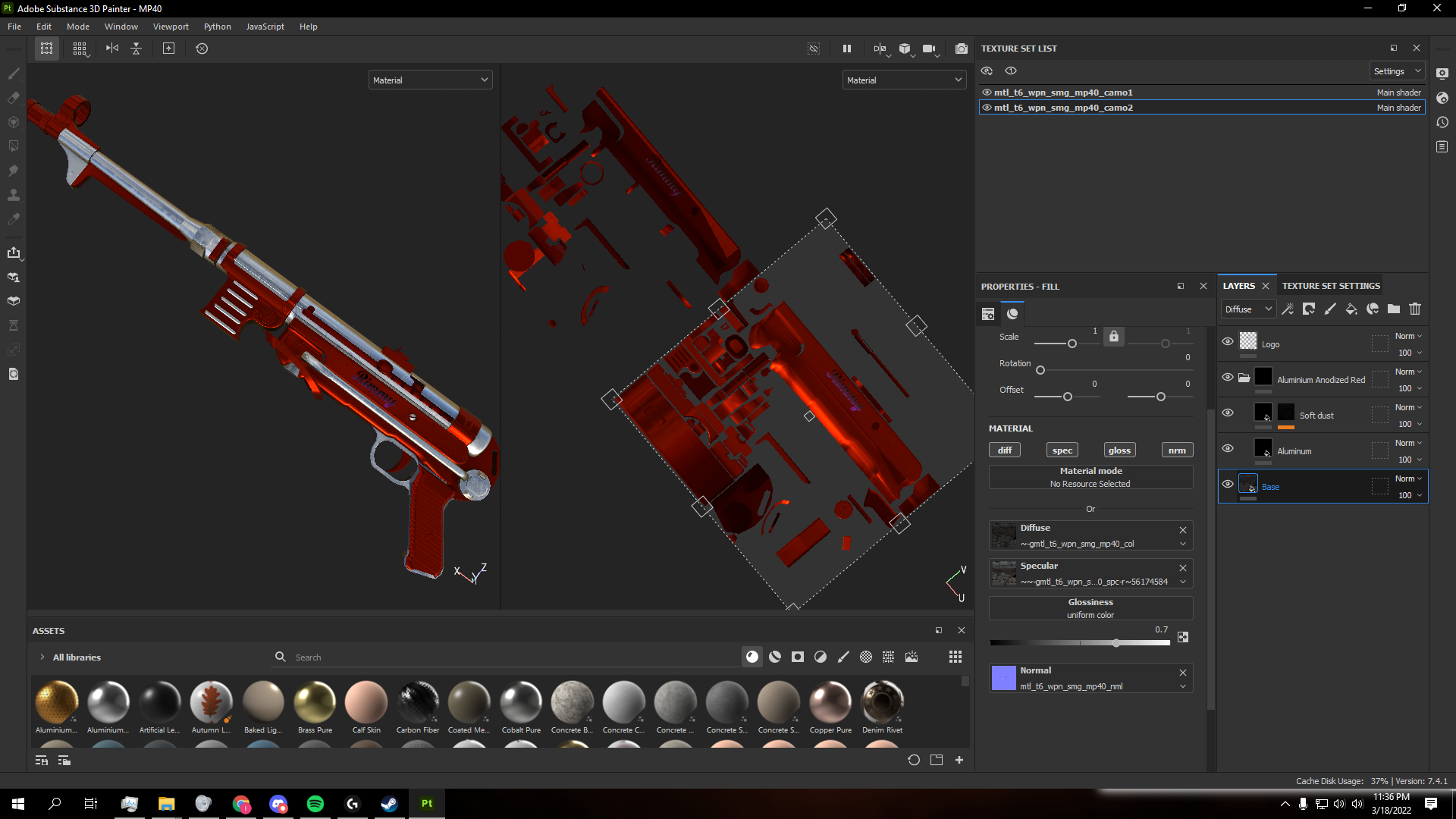Image resolution: width=1456 pixels, height=819 pixels.
Task: Adjust the Glossiness slider handle
Action: pyautogui.click(x=1116, y=643)
